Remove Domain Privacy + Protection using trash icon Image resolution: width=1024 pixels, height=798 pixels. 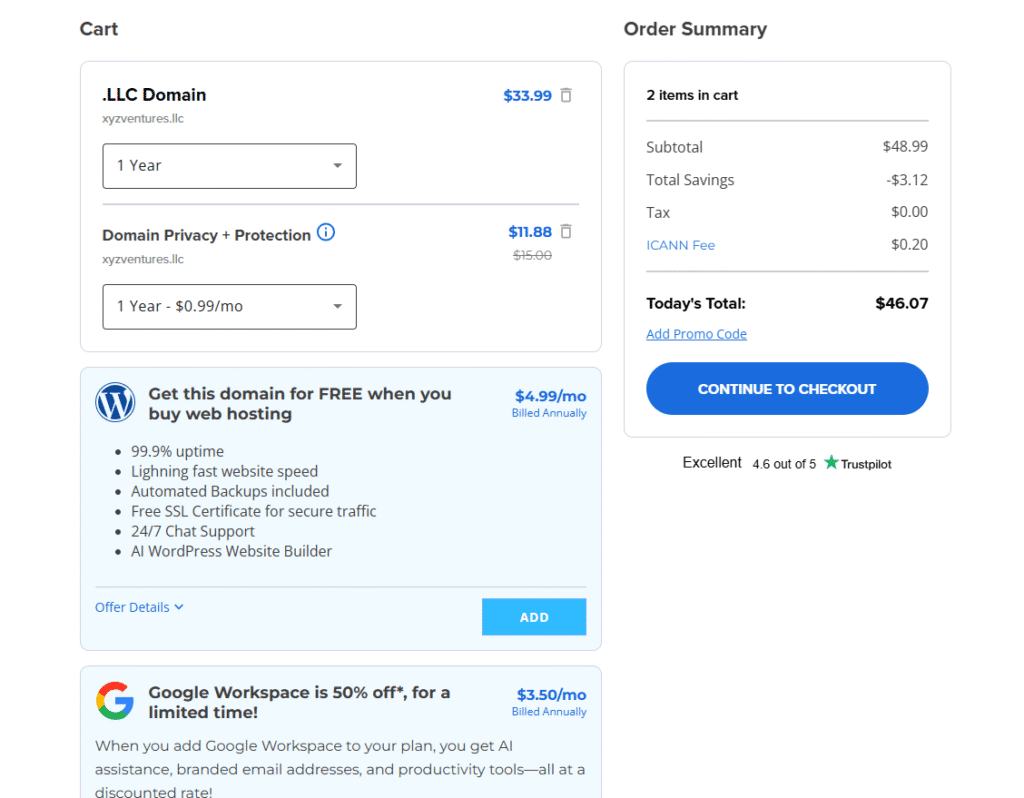pyautogui.click(x=566, y=232)
